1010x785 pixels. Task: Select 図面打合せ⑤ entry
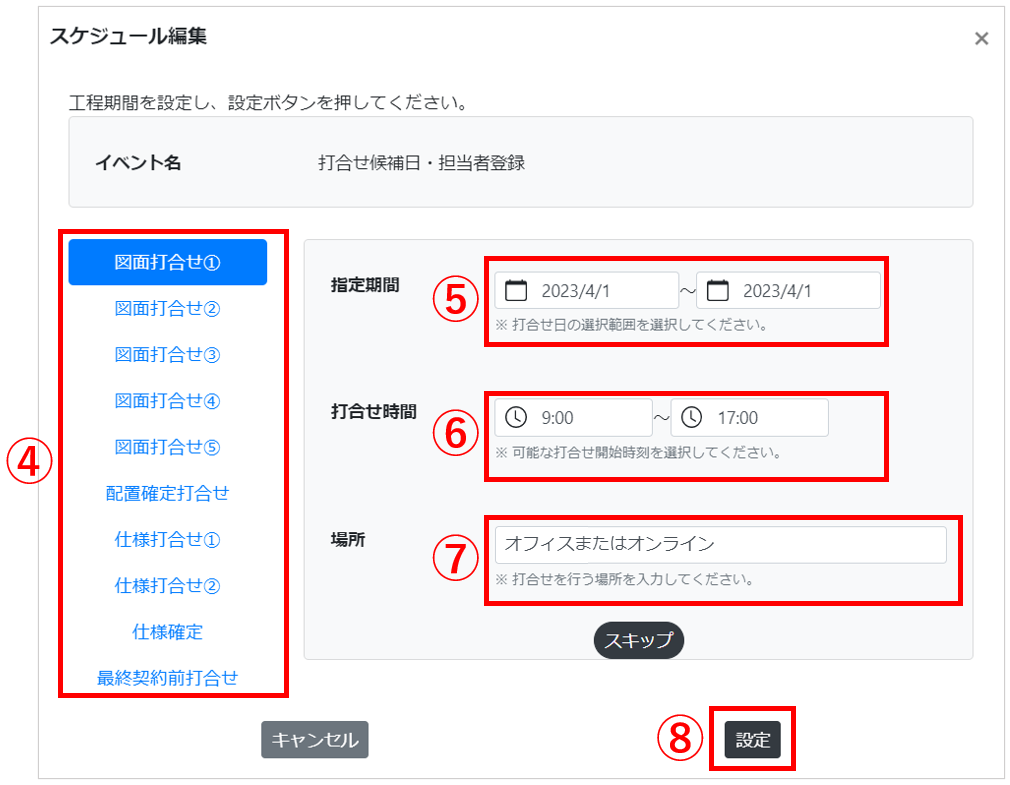pos(167,447)
